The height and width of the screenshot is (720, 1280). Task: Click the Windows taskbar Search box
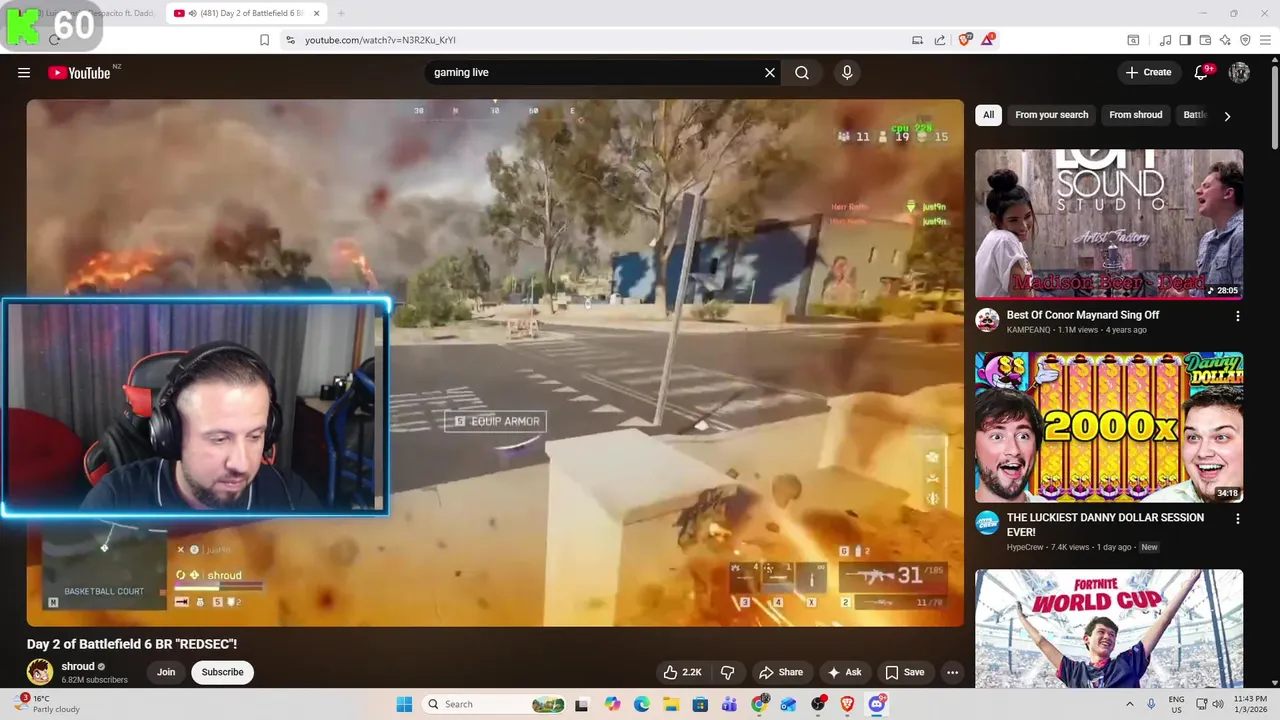point(495,704)
